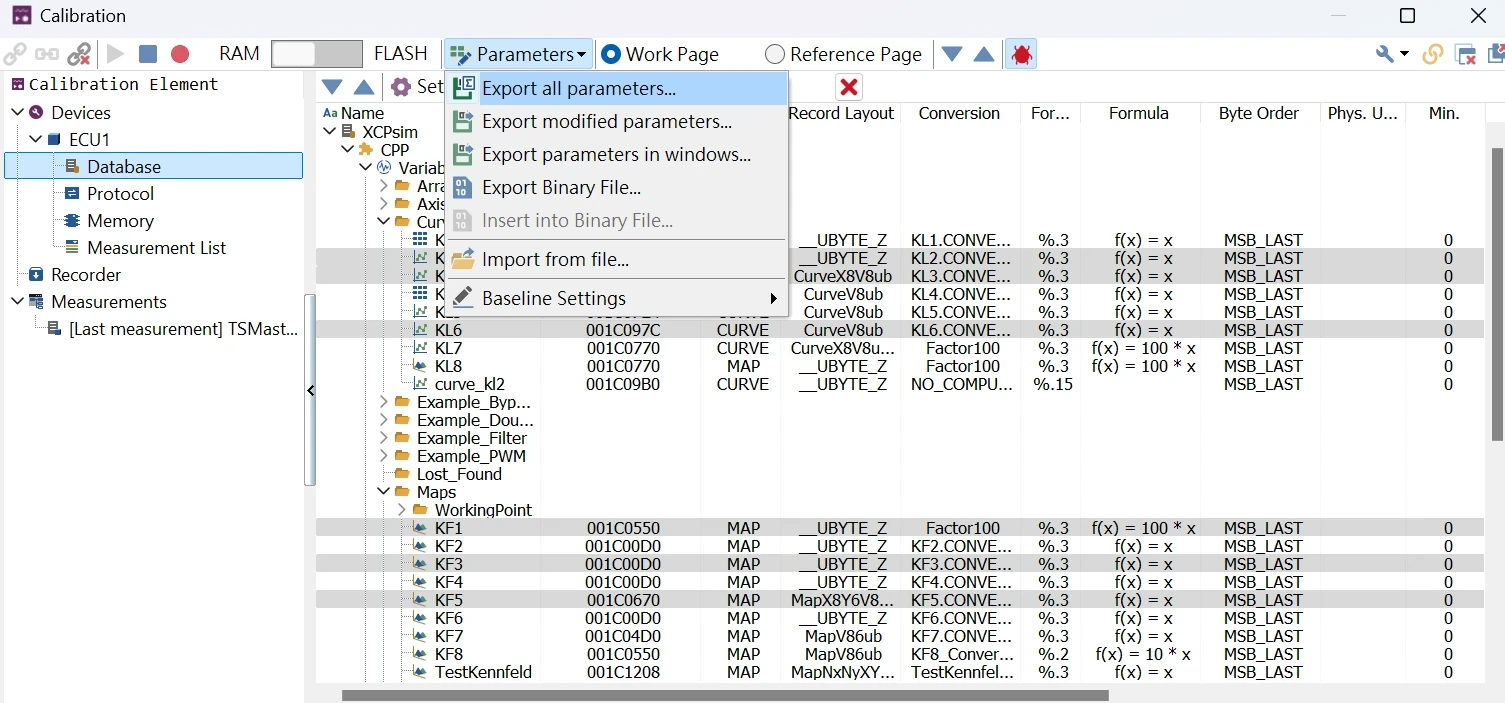The image size is (1505, 703).
Task: Click the red bug debug icon
Action: [x=1021, y=54]
